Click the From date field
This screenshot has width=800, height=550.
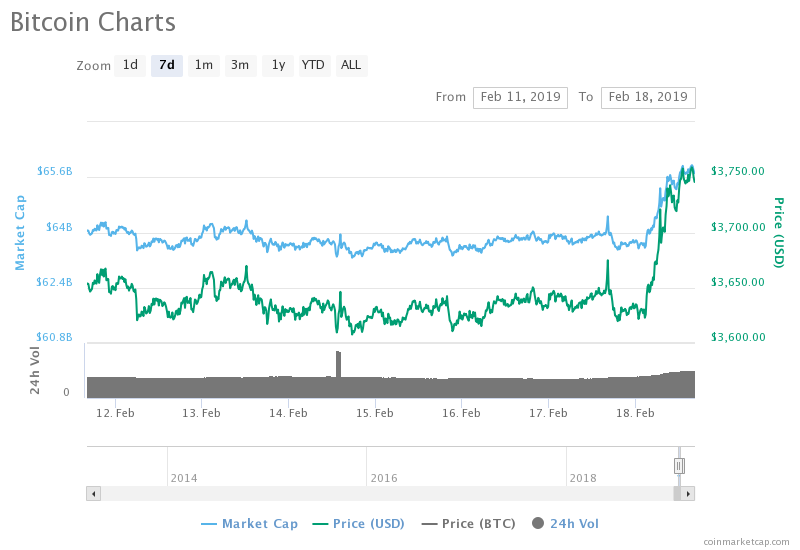coord(520,97)
